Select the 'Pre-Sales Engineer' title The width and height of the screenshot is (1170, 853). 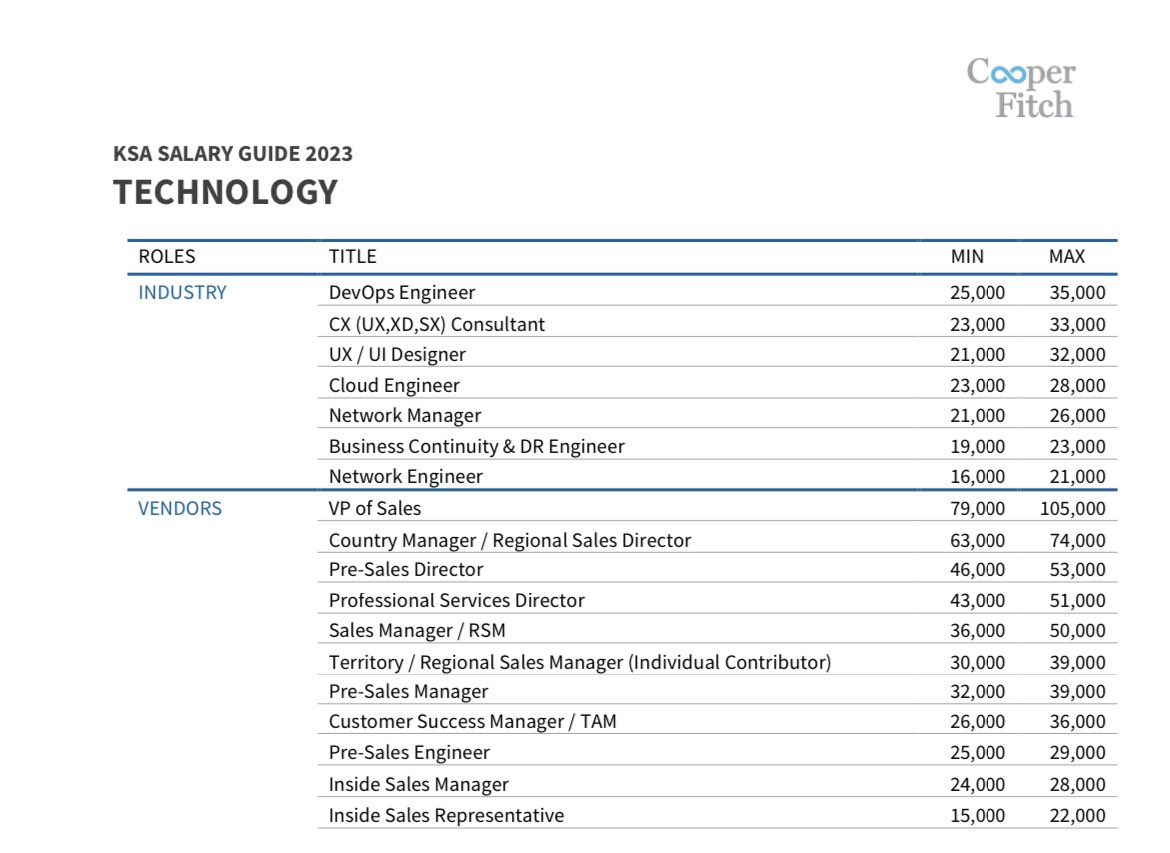click(410, 752)
